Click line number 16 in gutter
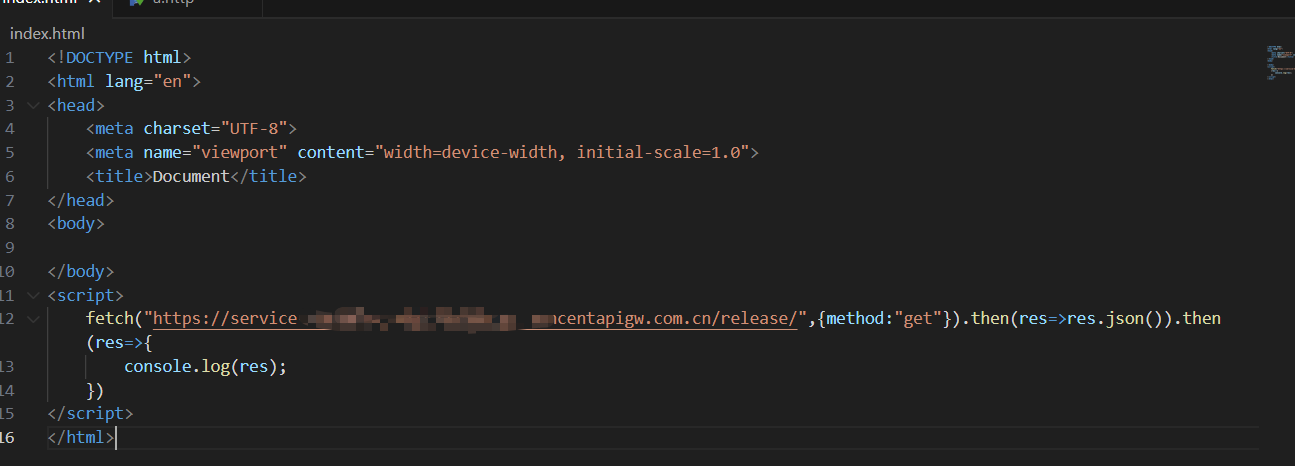1295x466 pixels. tap(7, 437)
